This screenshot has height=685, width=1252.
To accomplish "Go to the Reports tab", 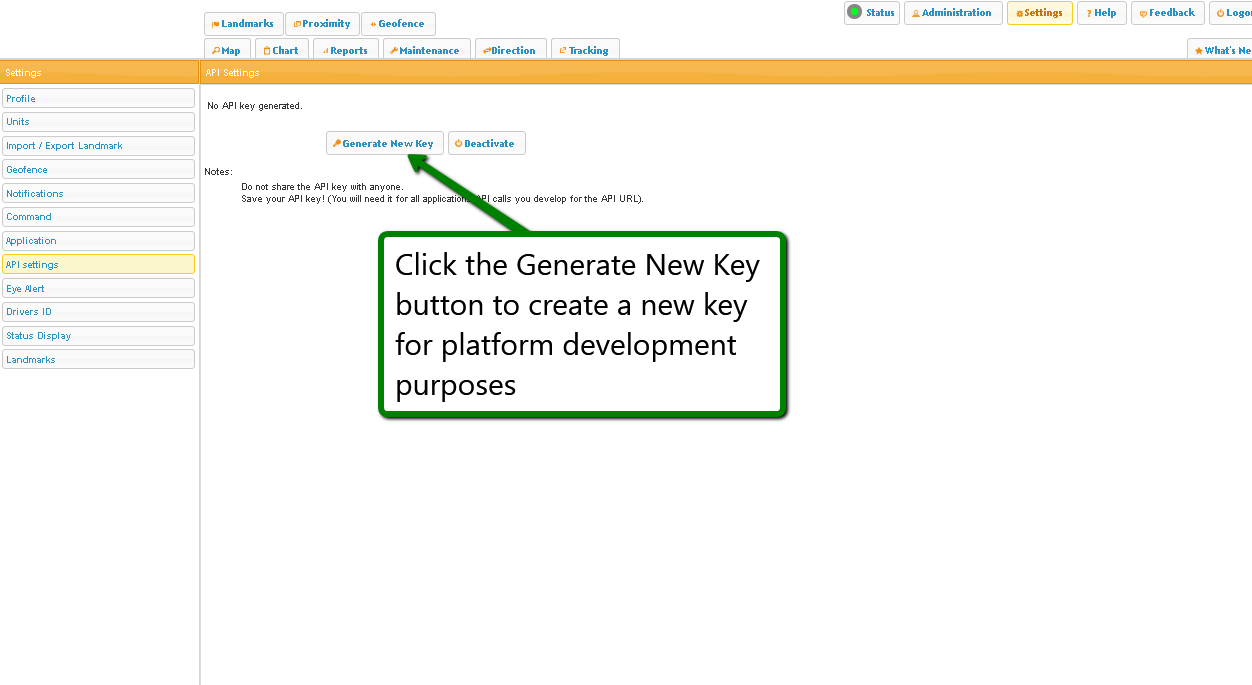I will click(x=345, y=50).
